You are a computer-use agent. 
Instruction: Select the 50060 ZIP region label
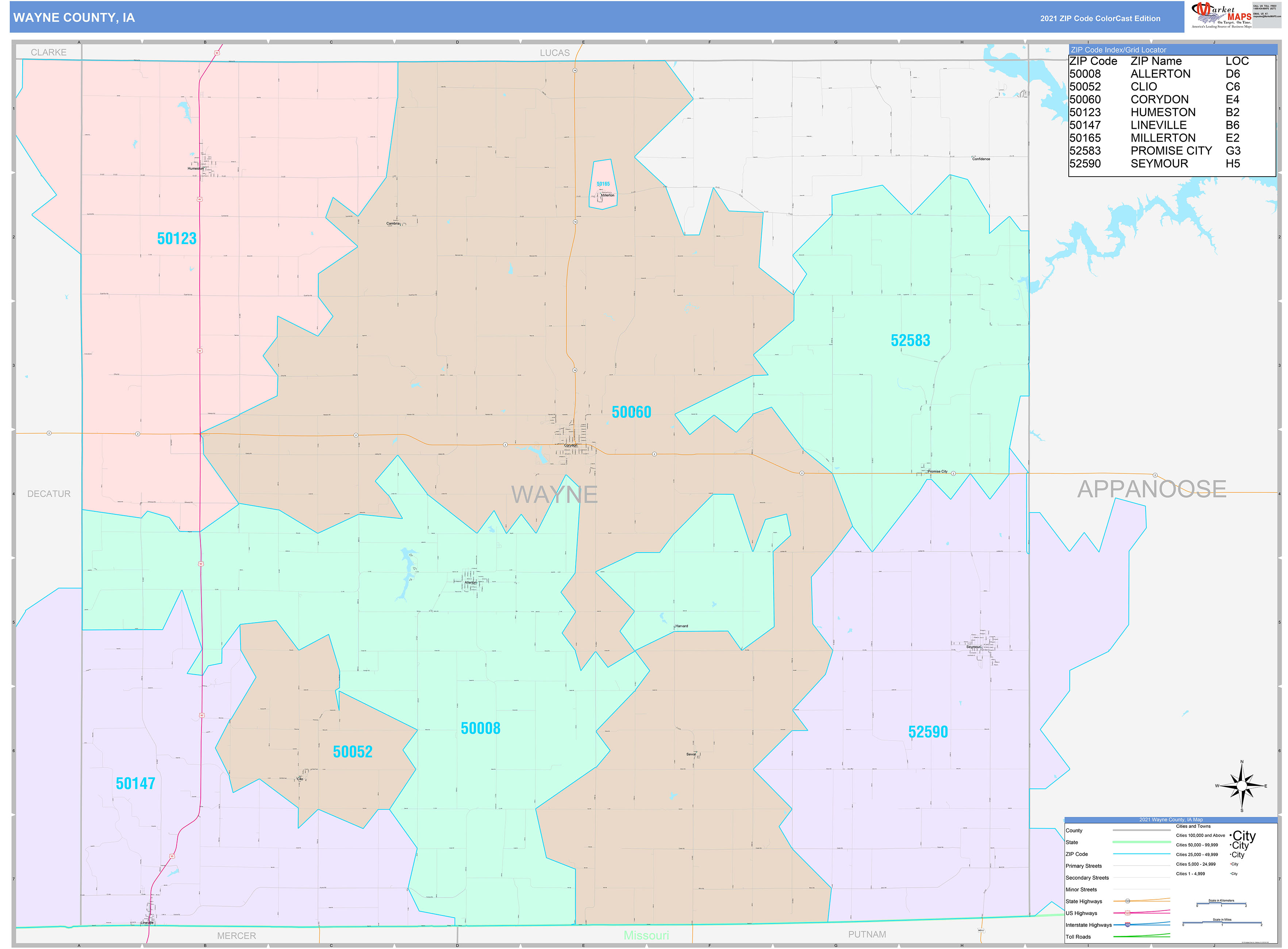pyautogui.click(x=632, y=412)
